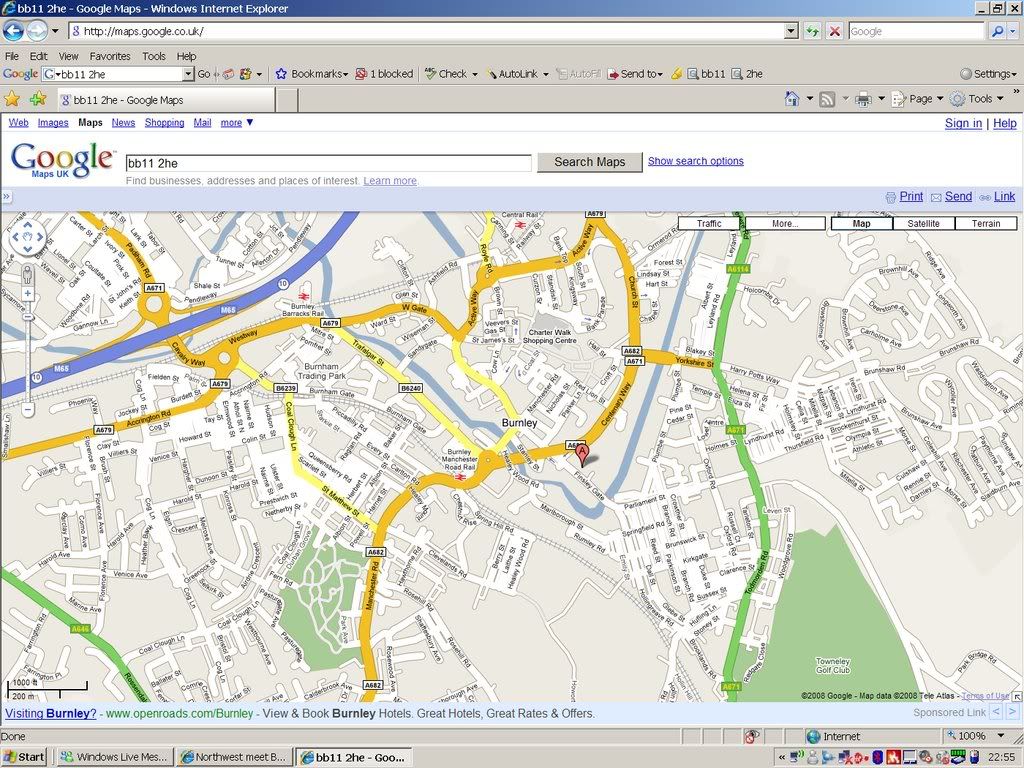Click Add to Favorites star-plus icon

38,99
